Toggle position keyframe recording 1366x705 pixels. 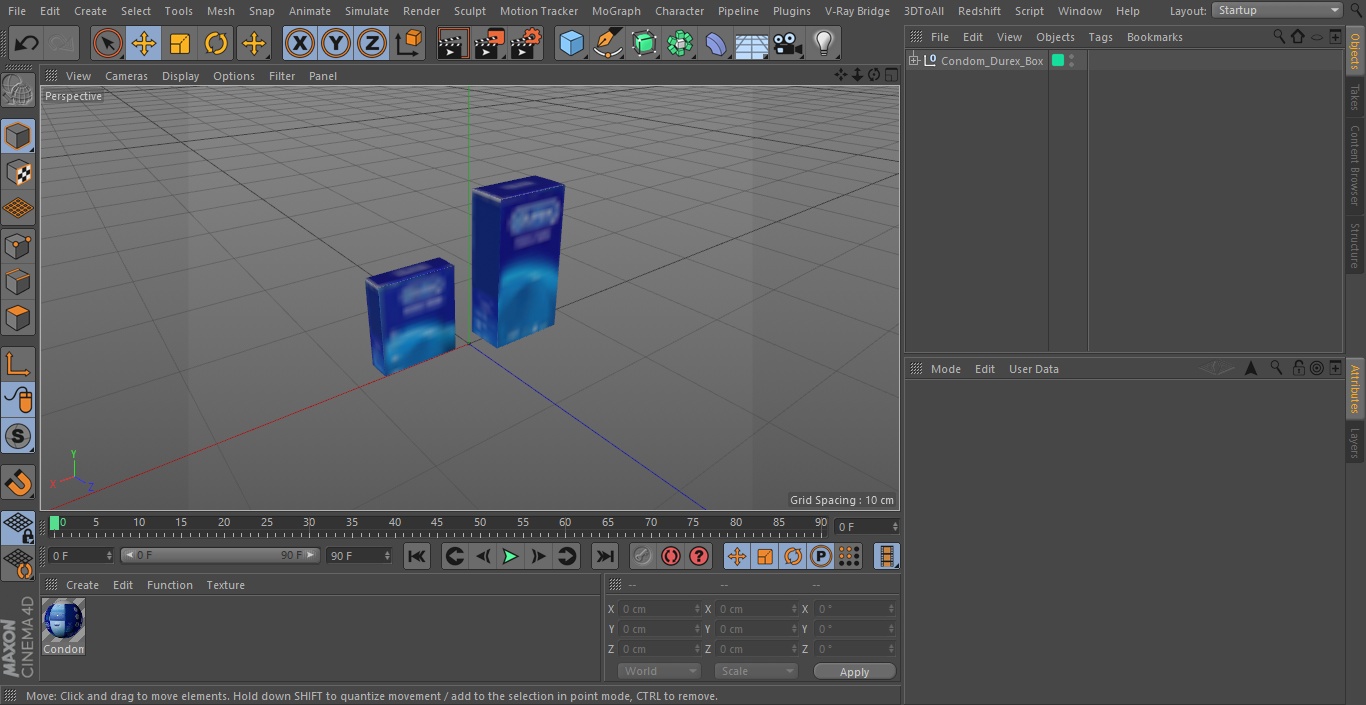click(737, 556)
